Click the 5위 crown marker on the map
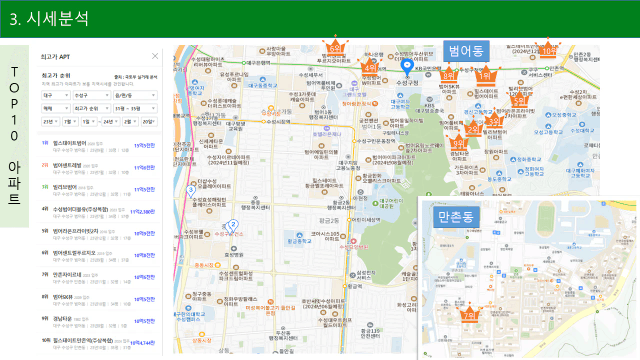This screenshot has width=640, height=360. click(519, 99)
